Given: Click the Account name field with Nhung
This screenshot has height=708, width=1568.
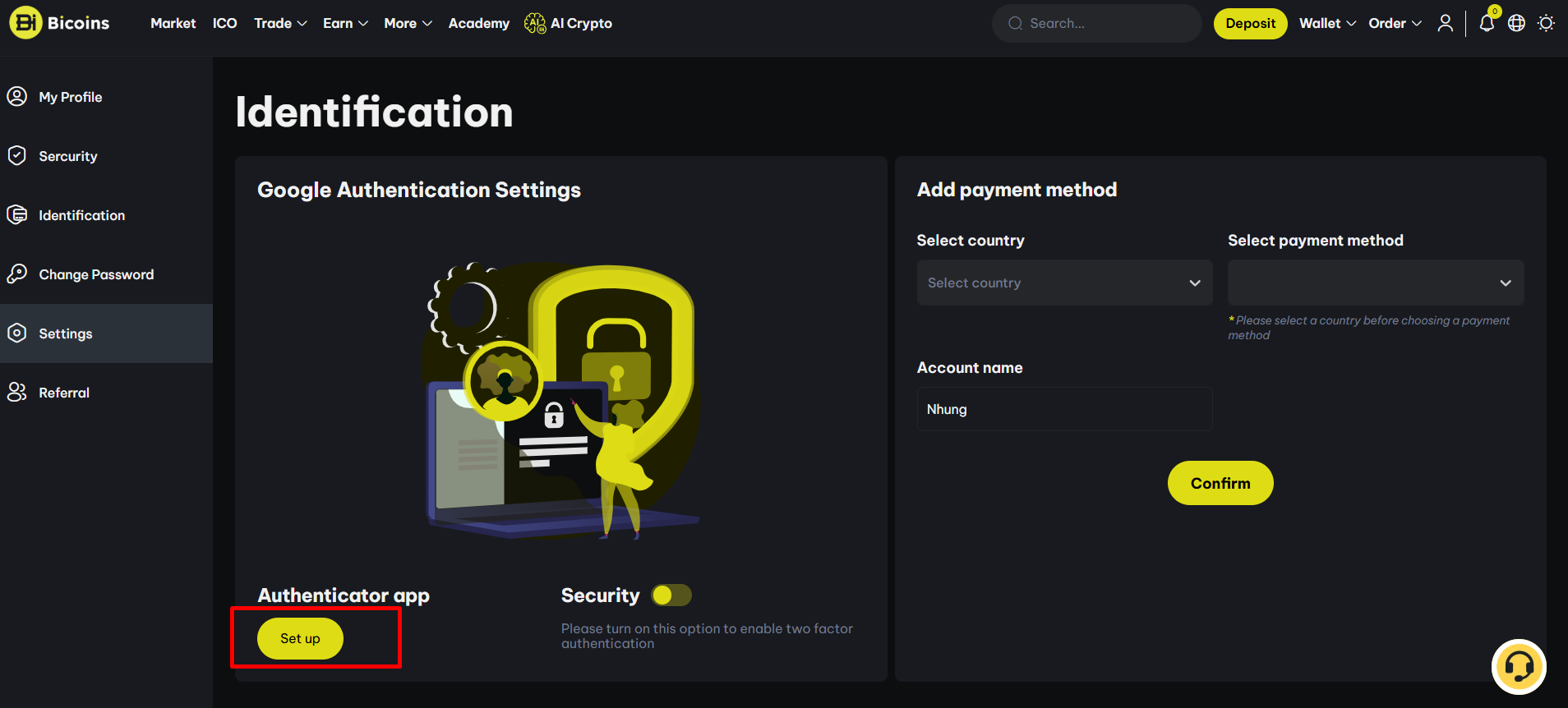Looking at the screenshot, I should point(1064,409).
